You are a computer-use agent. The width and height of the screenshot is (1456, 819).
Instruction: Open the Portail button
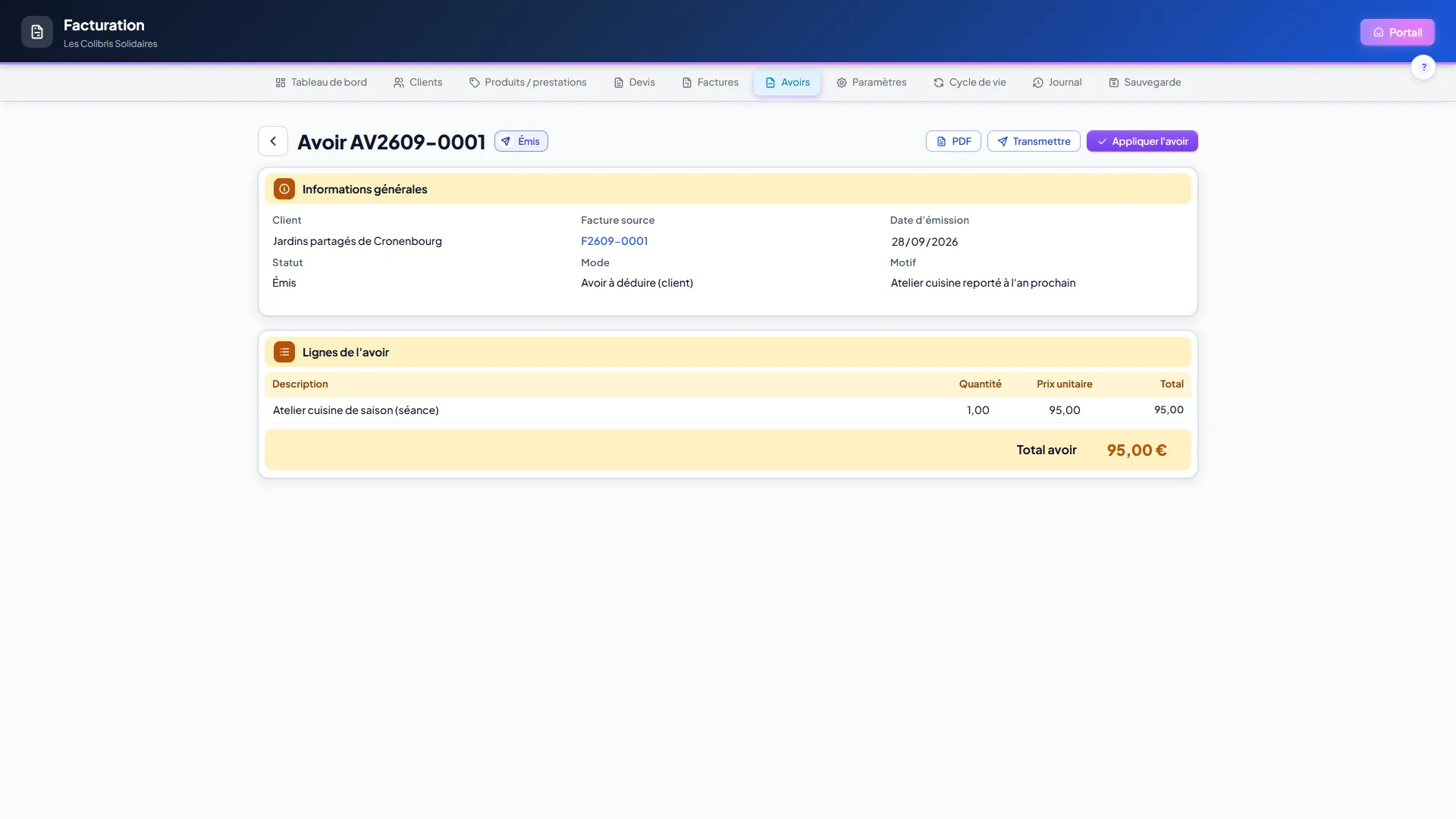point(1397,33)
